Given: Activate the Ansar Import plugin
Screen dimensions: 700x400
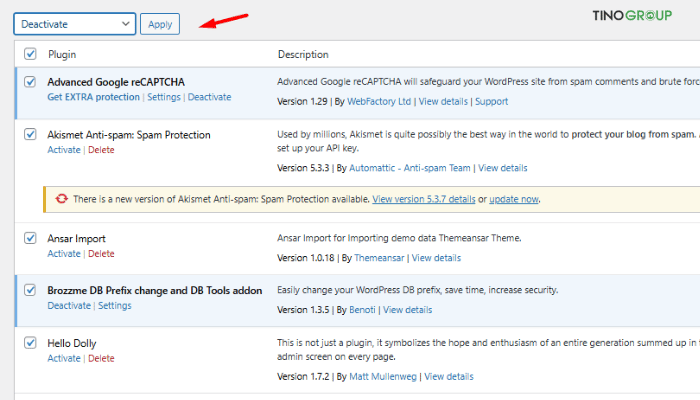Looking at the screenshot, I should click(64, 254).
